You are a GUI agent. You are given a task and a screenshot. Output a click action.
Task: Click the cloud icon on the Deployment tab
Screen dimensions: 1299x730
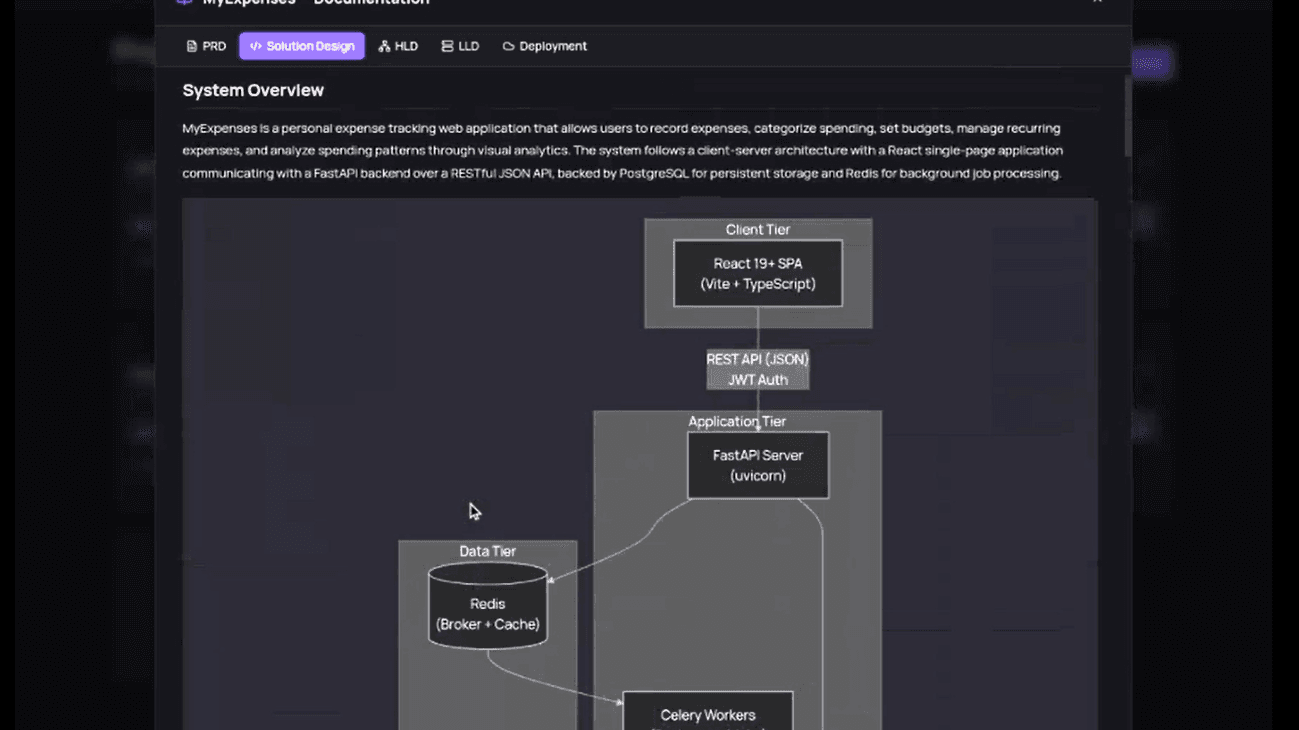[x=510, y=45]
